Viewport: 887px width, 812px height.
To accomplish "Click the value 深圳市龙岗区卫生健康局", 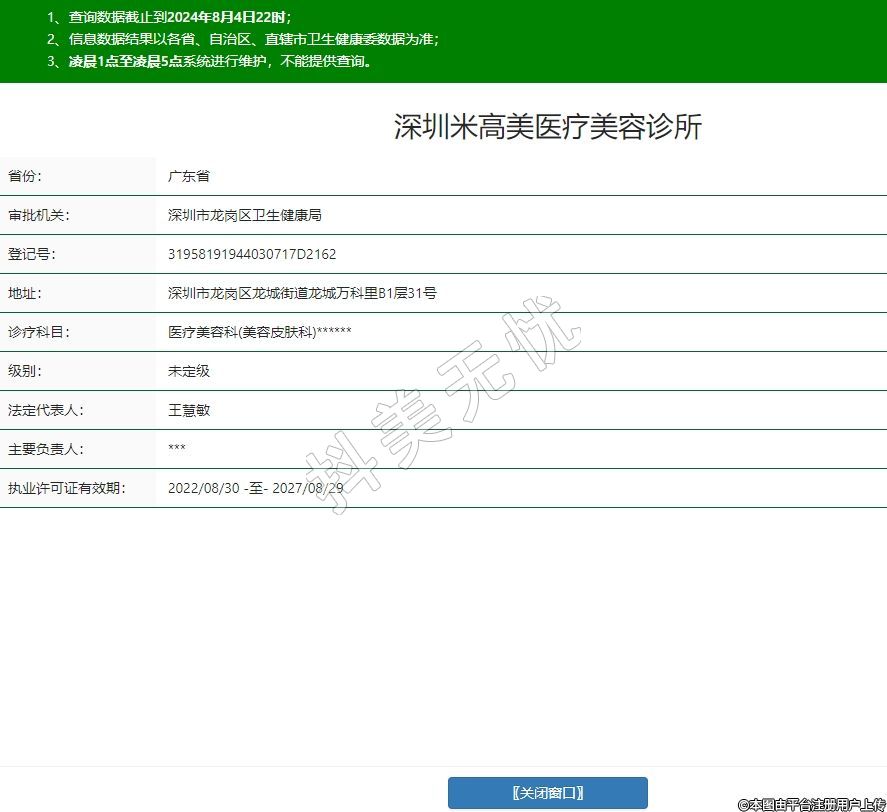I will click(x=244, y=215).
